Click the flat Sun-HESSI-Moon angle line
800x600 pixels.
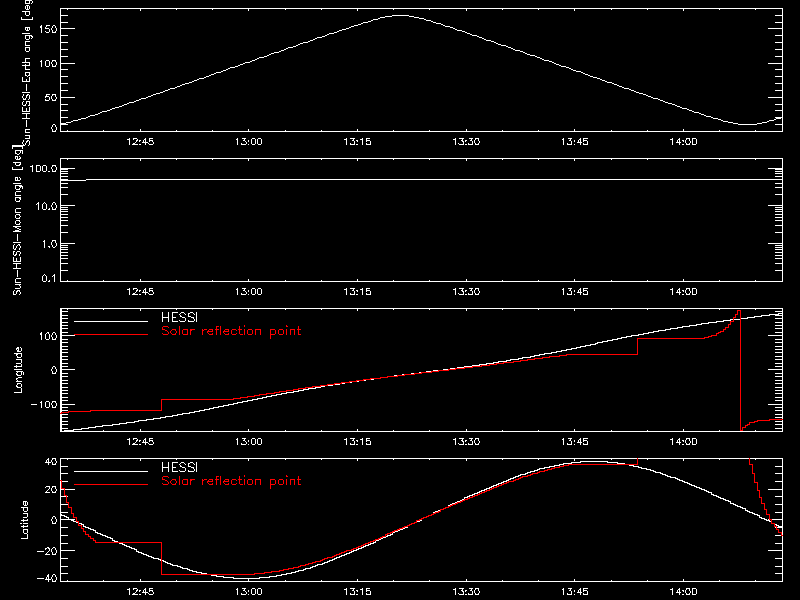pyautogui.click(x=421, y=180)
